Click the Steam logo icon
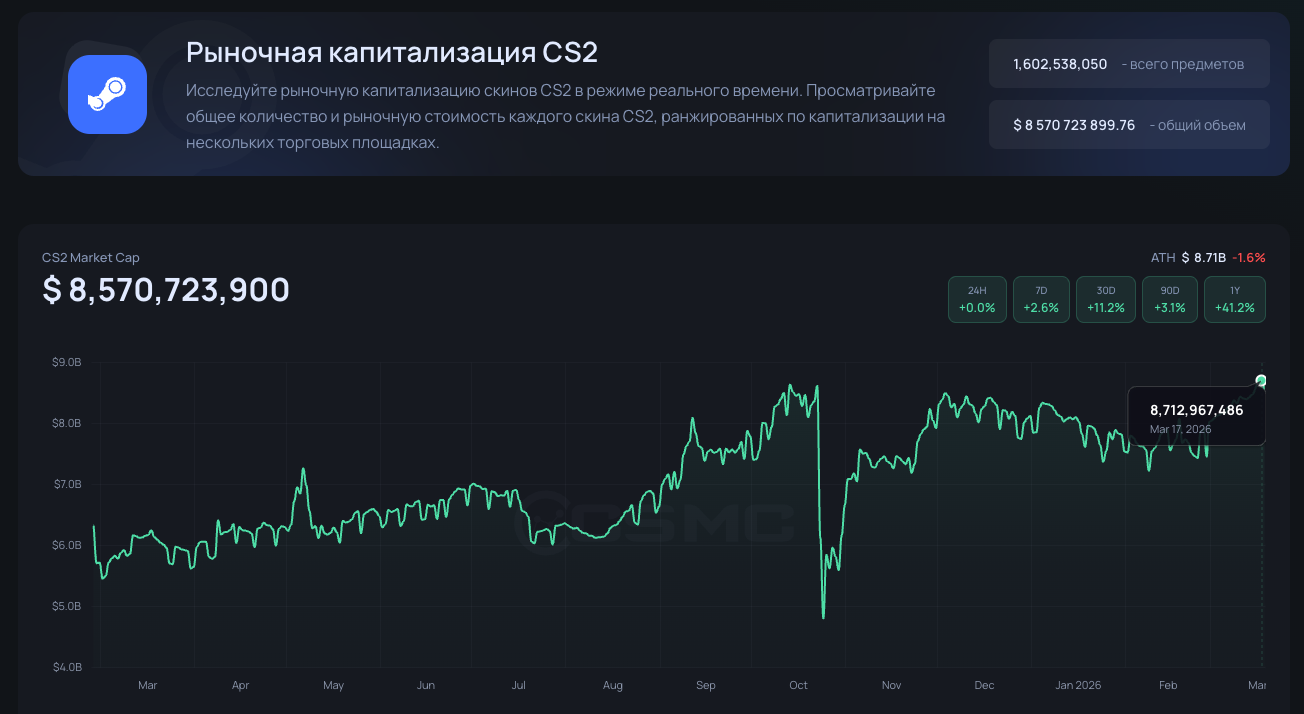 (x=106, y=93)
